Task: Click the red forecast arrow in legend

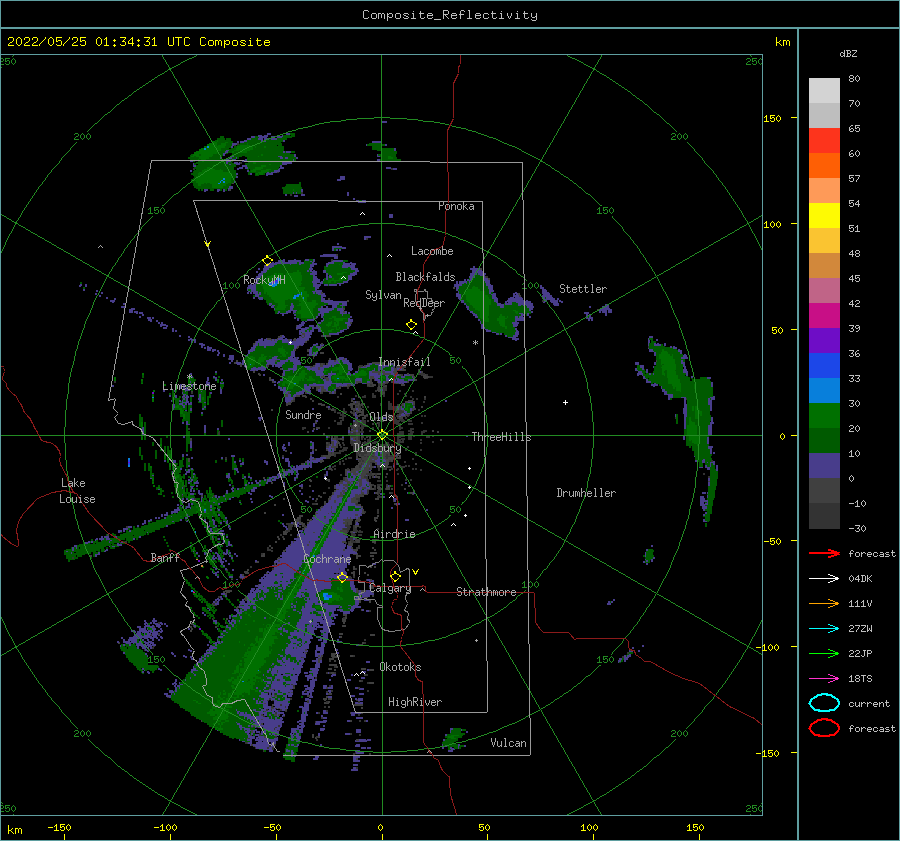Action: [x=824, y=553]
